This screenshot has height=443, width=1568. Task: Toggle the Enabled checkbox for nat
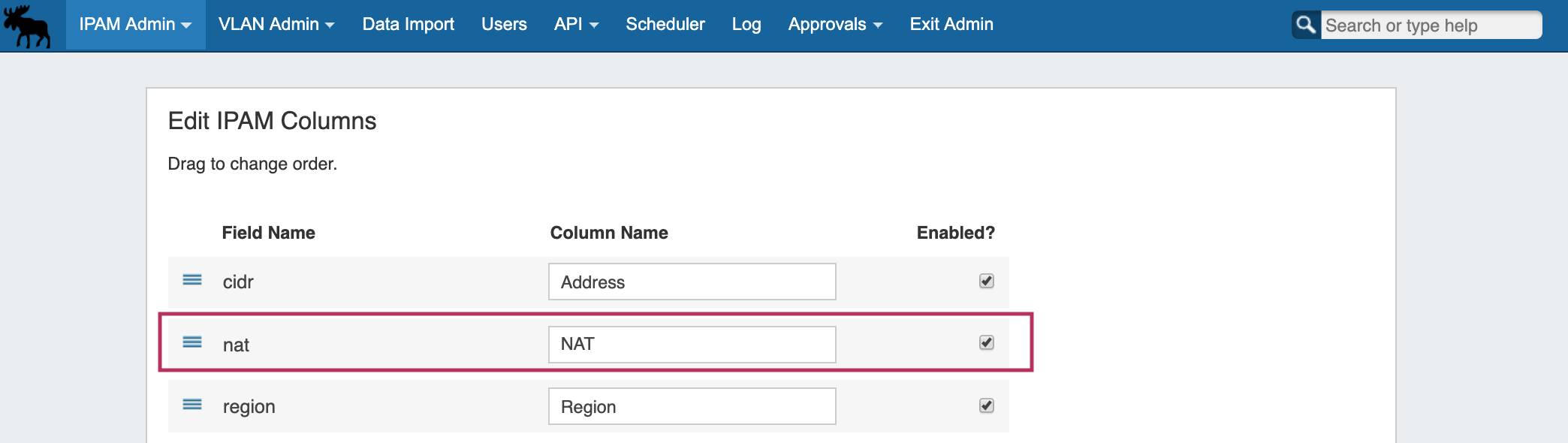coord(986,343)
